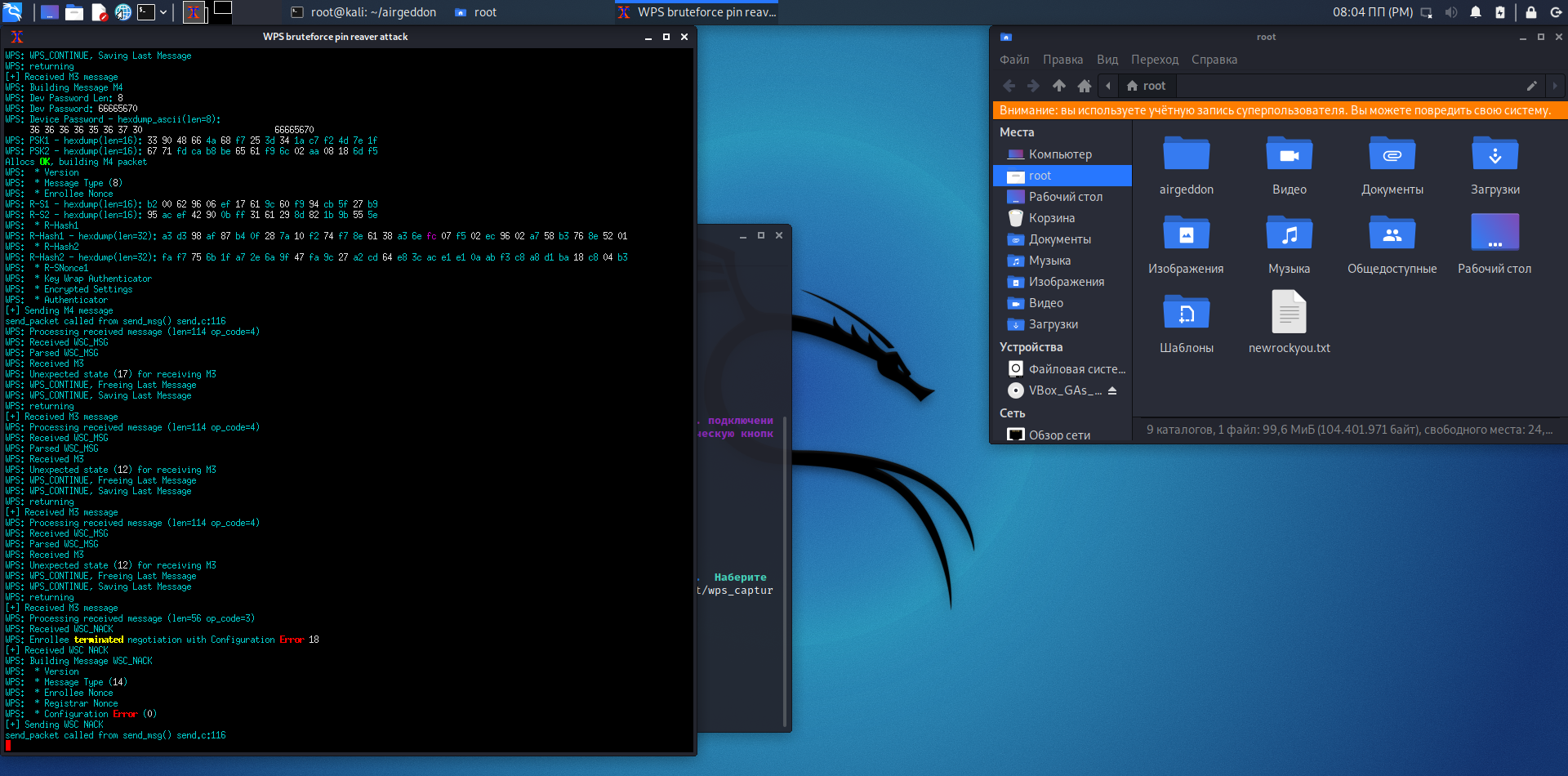1568x776 pixels.
Task: Click the display disconnected tray icon
Action: (x=1427, y=12)
